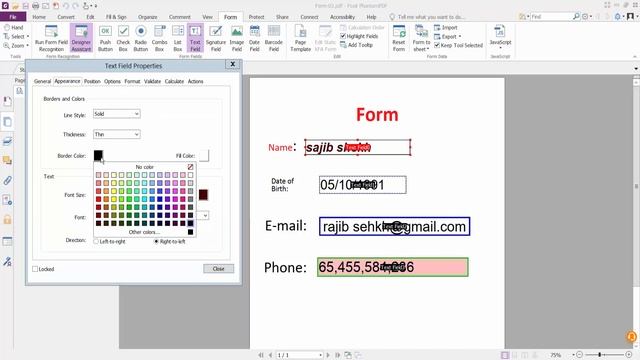Open the Actions tab in properties
Image resolution: width=640 pixels, height=360 pixels.
(196, 81)
